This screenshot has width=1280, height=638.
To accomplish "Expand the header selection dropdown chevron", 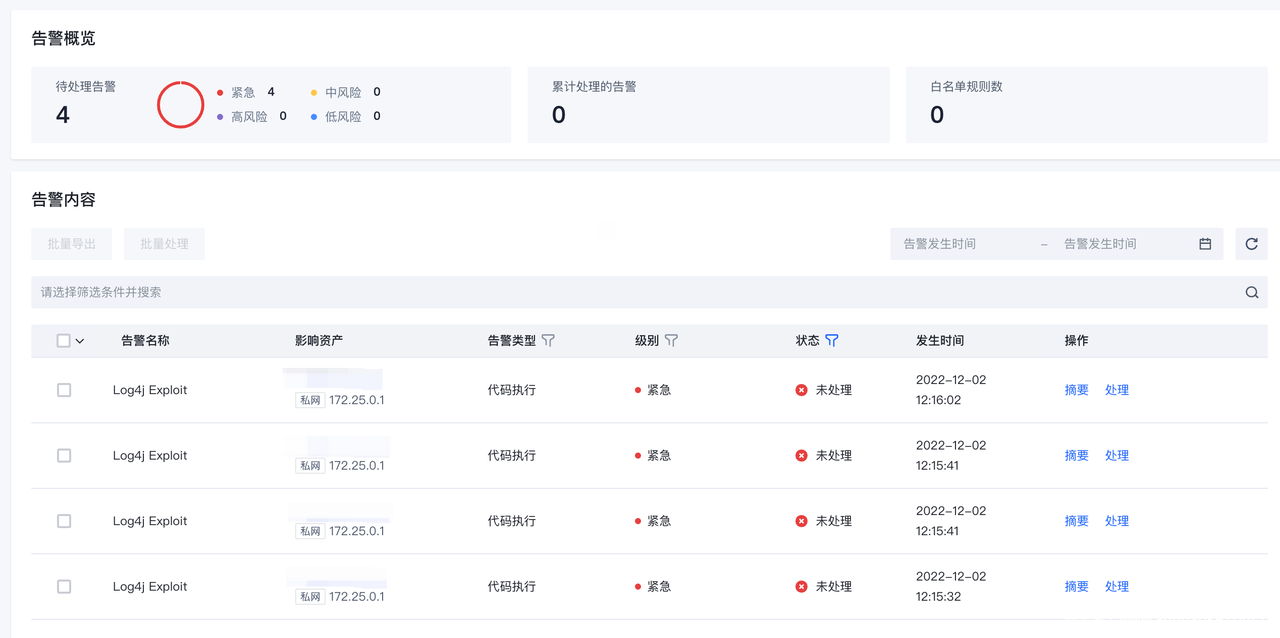I will (x=80, y=341).
